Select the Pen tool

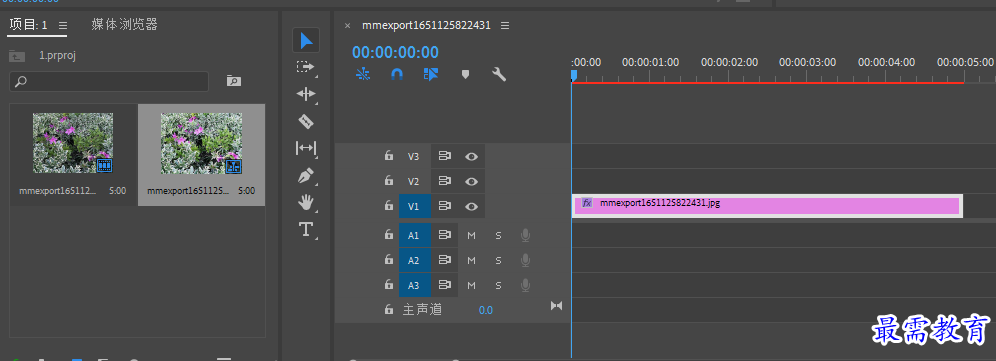306,175
